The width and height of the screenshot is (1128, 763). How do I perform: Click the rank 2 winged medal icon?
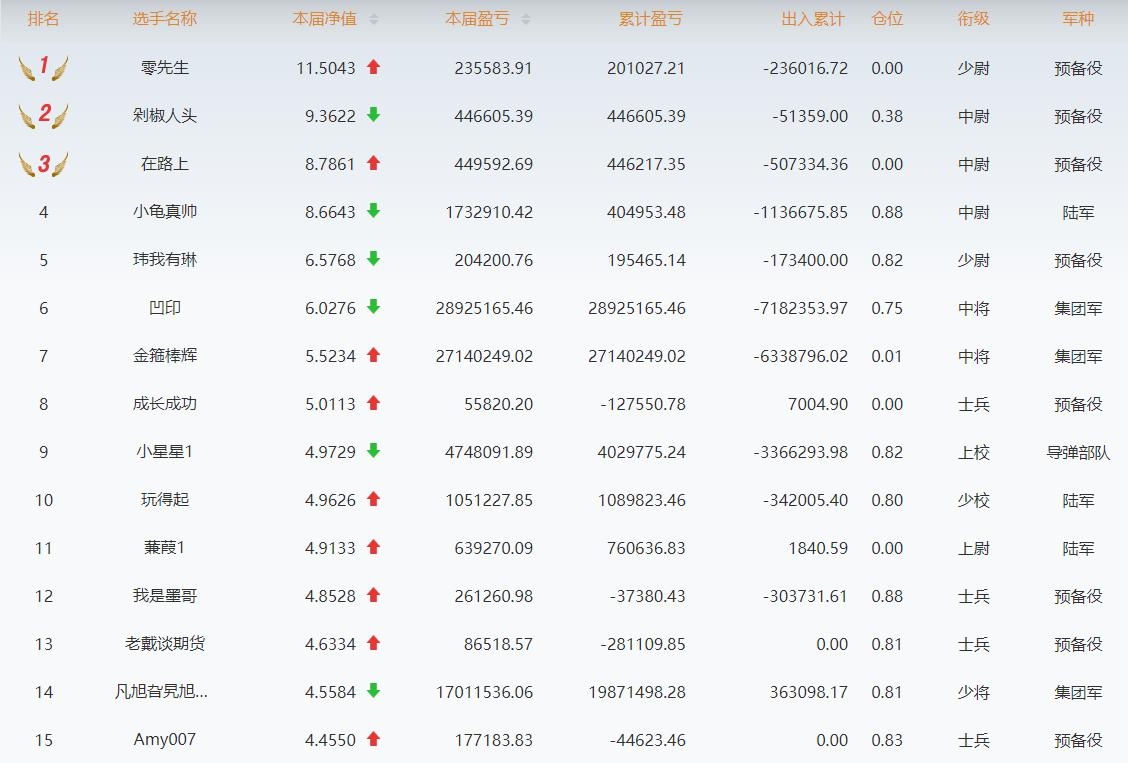point(43,116)
